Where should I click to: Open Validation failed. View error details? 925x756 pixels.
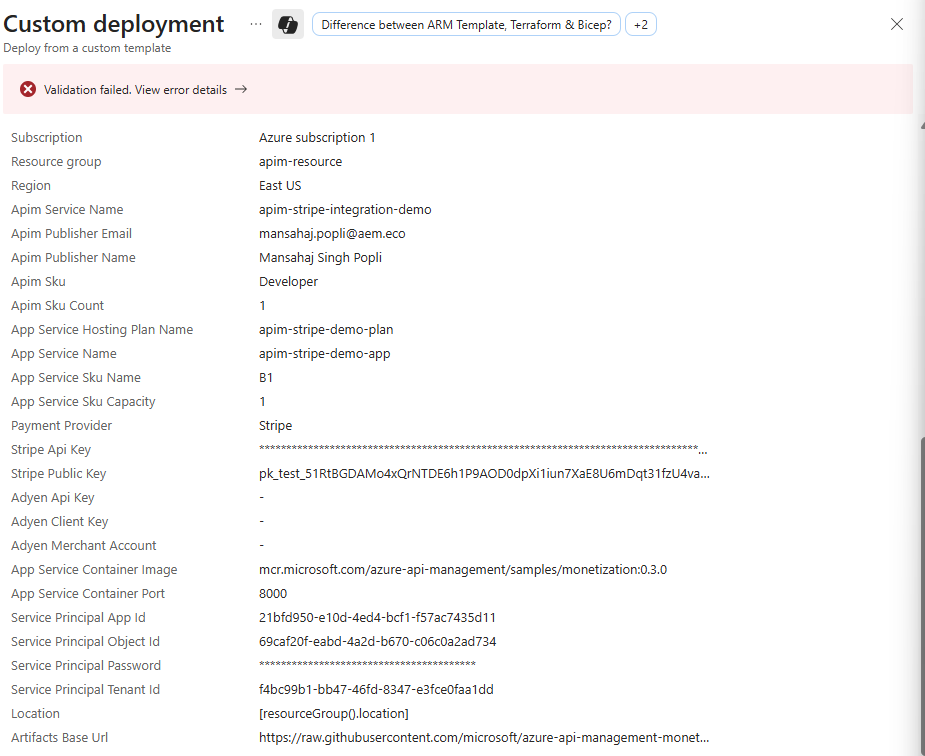pos(135,90)
